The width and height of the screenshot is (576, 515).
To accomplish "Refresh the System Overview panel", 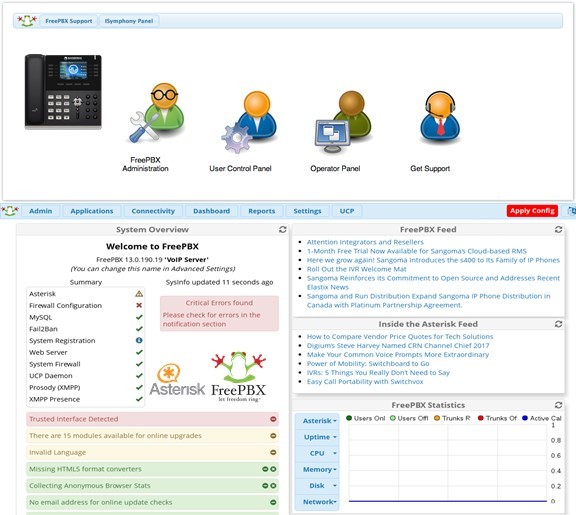I will click(282, 230).
